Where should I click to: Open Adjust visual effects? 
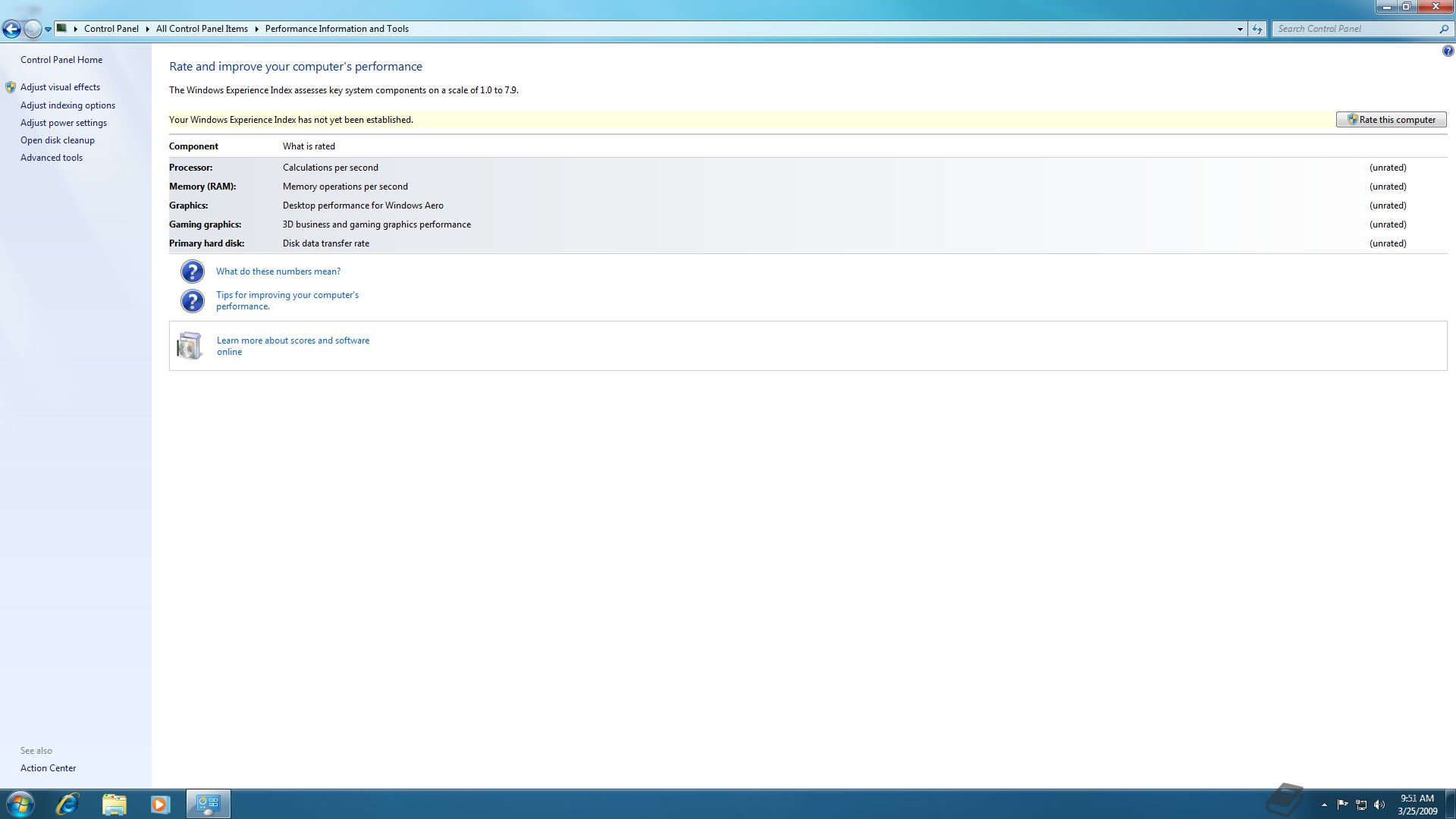(60, 87)
